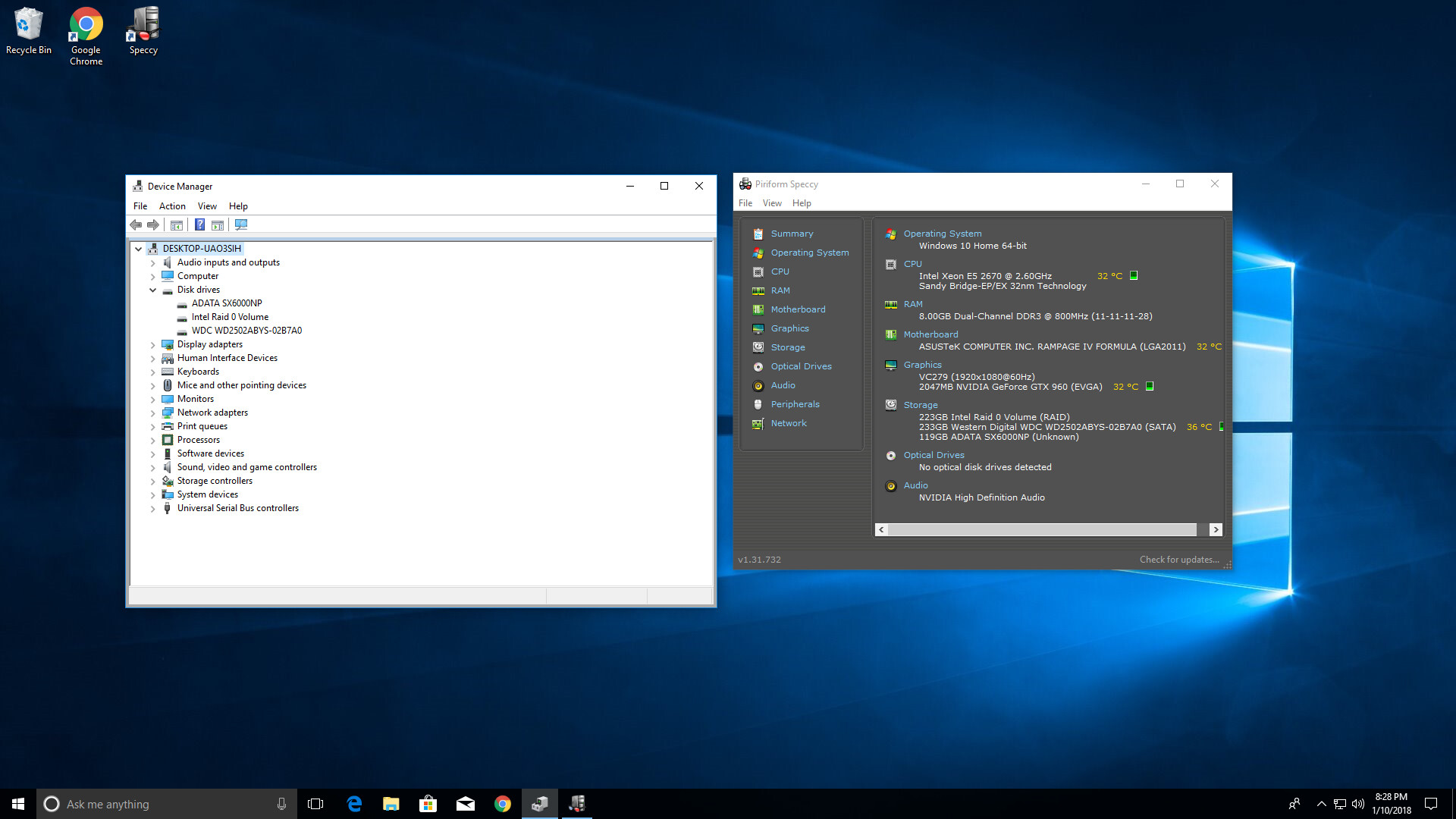Select CPU in Speccy sidebar
The image size is (1456, 819).
click(x=780, y=271)
